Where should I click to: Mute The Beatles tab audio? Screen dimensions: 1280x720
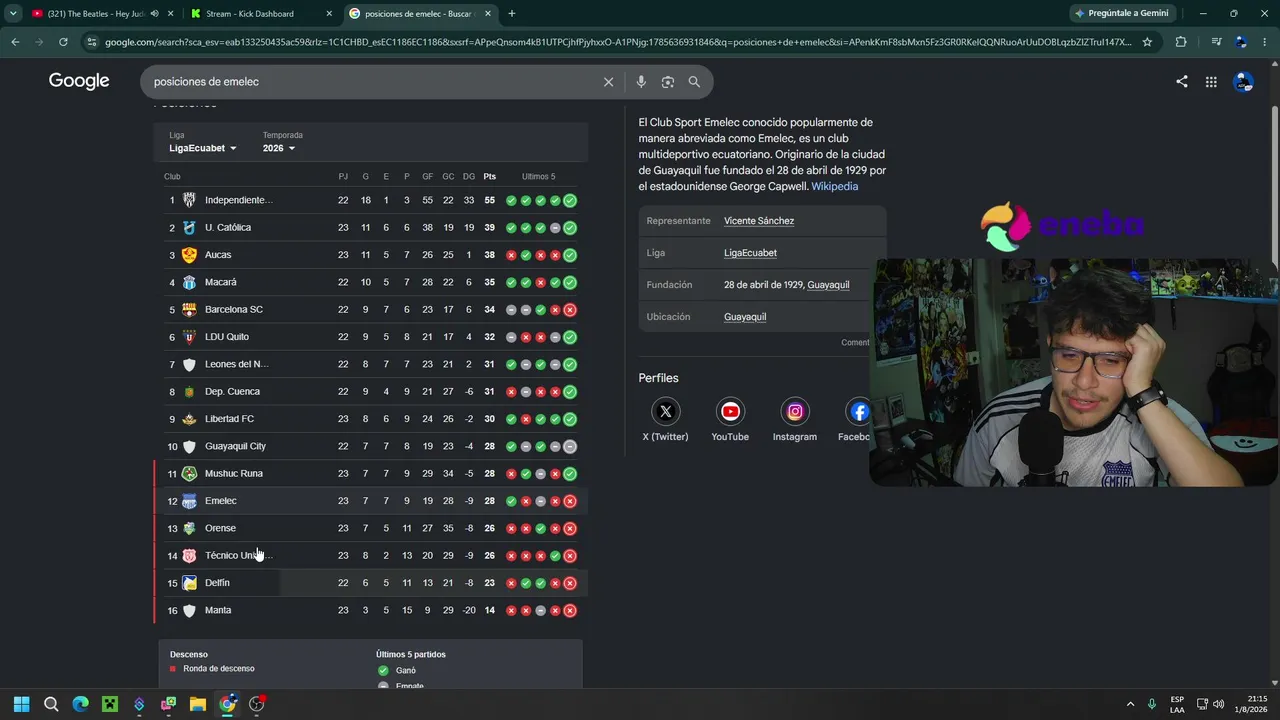click(154, 14)
